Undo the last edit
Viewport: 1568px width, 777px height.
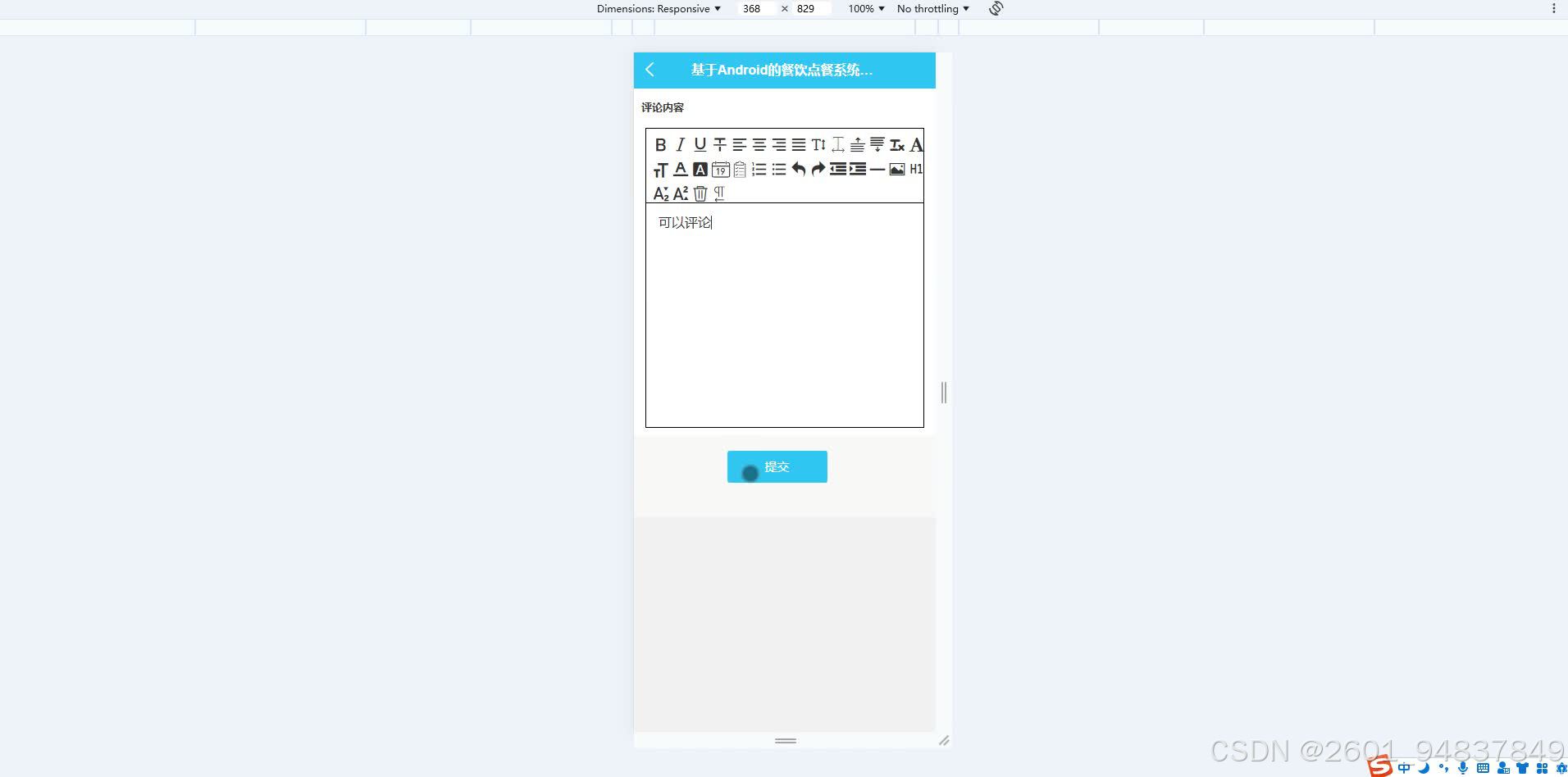tap(800, 170)
